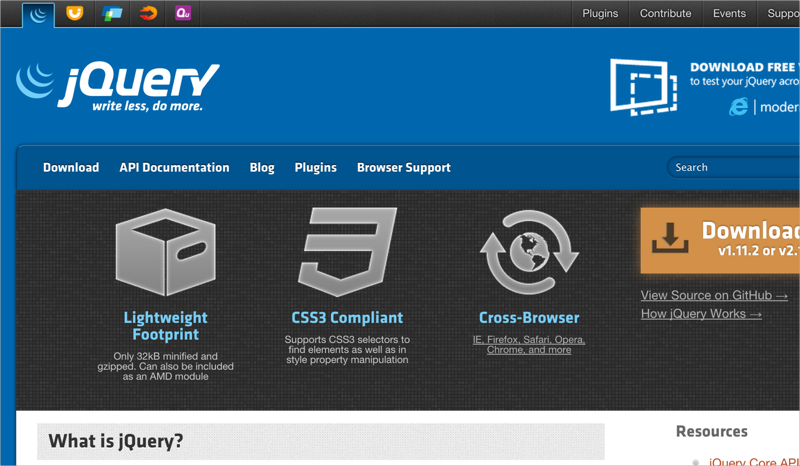This screenshot has height=466, width=800.
Task: Click the Cross-Browser globe icon
Action: [529, 251]
